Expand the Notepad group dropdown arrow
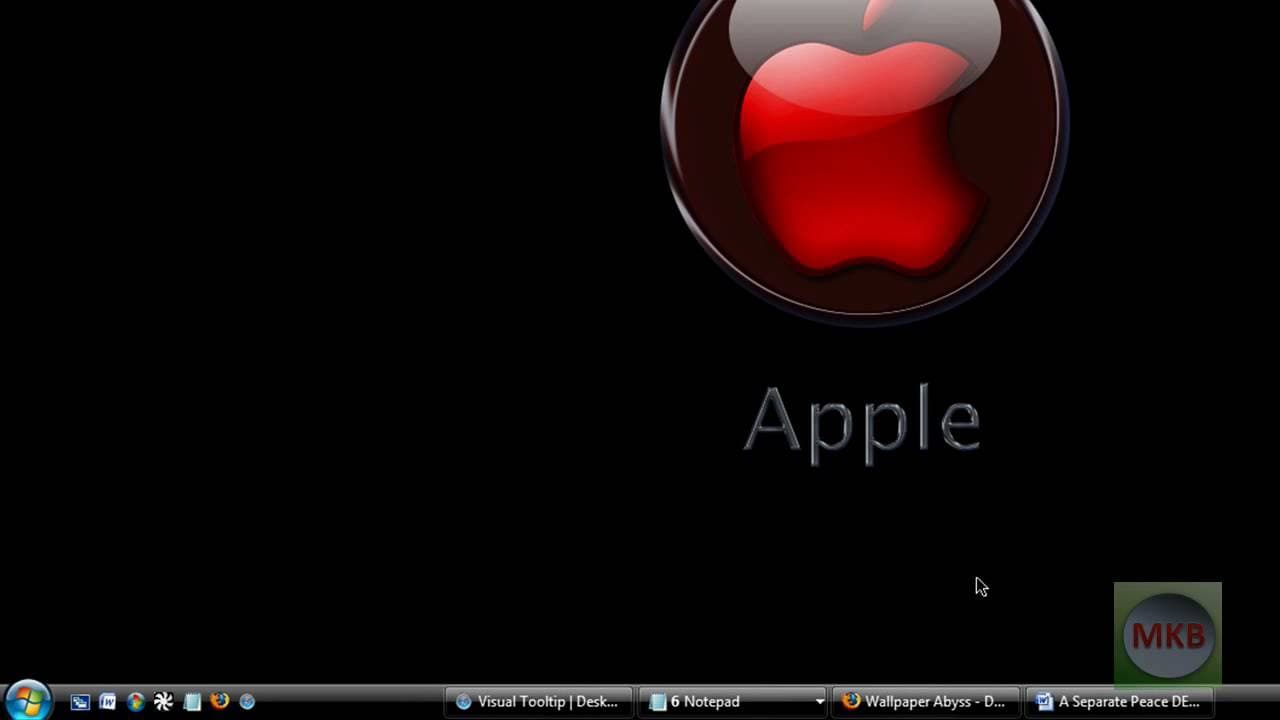This screenshot has height=720, width=1280. point(820,702)
